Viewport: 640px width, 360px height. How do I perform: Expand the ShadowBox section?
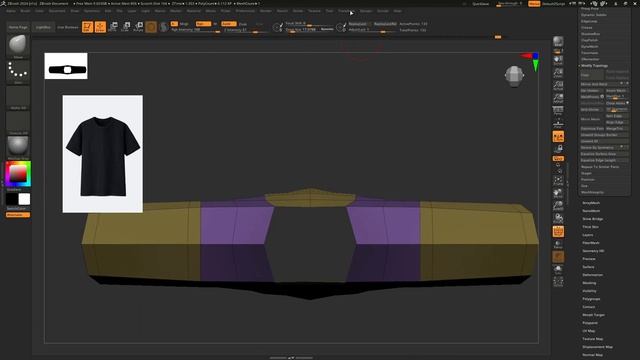(590, 34)
